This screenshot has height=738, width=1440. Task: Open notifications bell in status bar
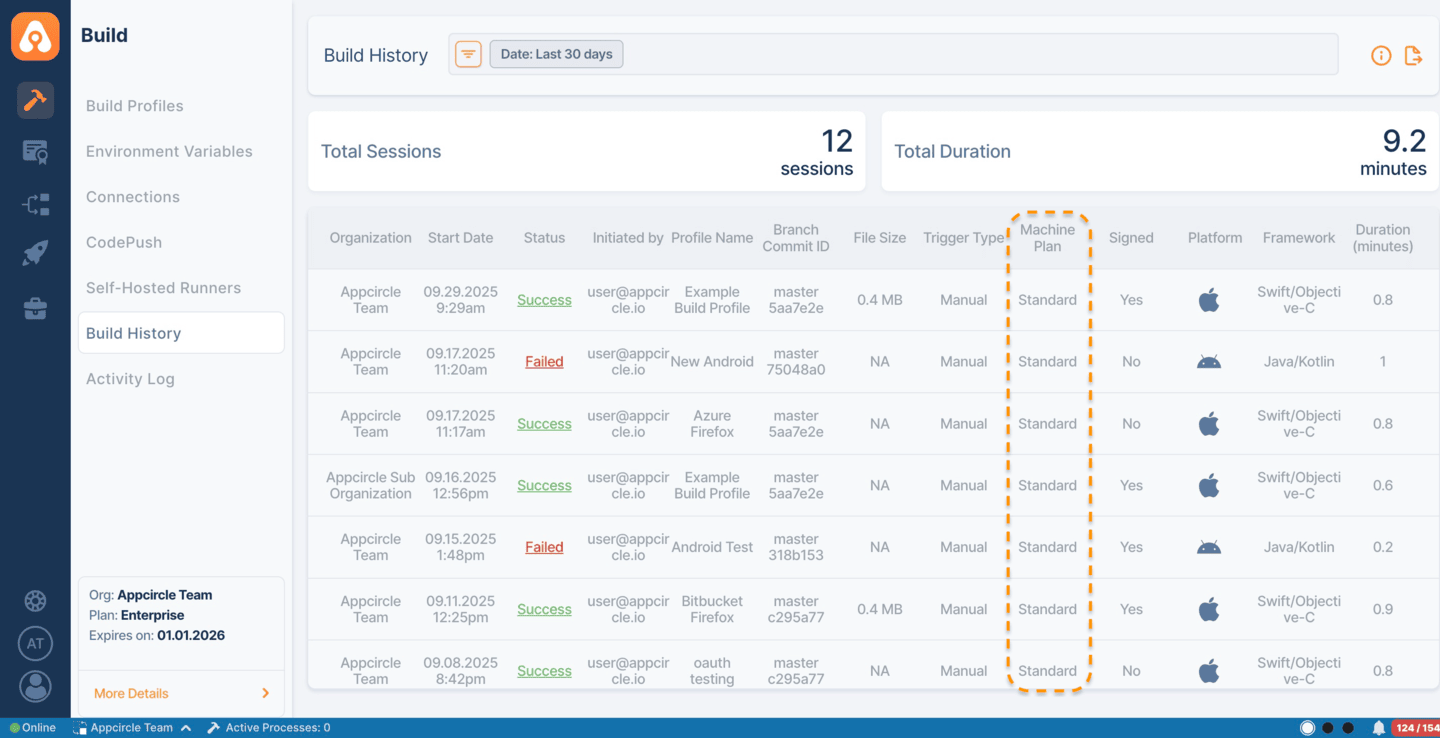(1378, 728)
